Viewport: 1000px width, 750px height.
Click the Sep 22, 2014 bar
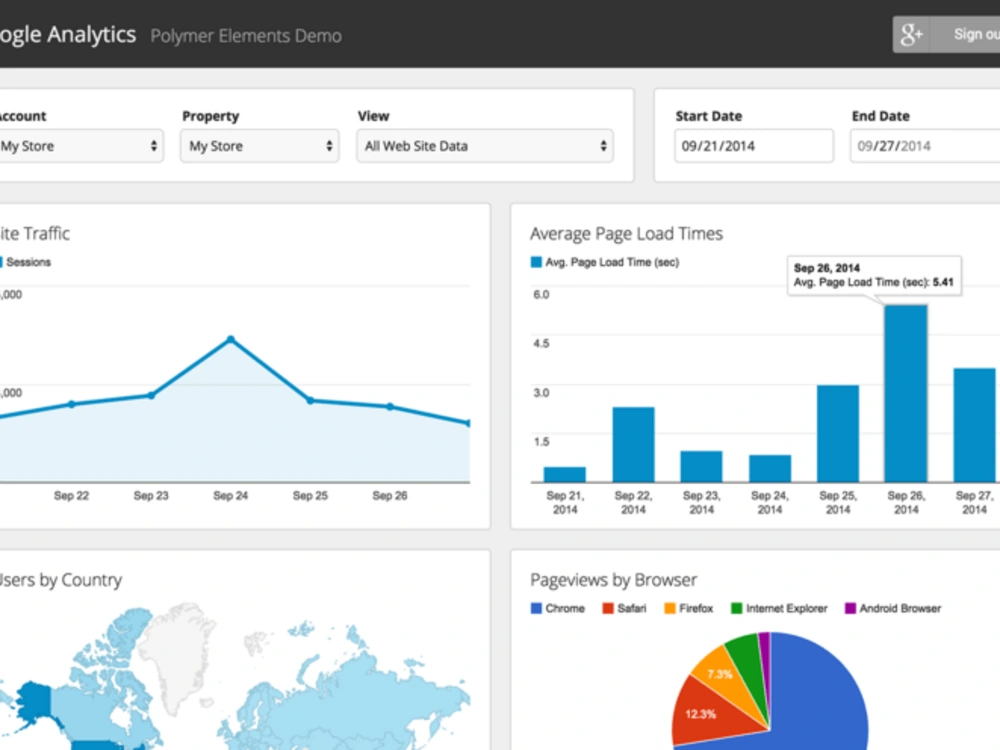(633, 445)
